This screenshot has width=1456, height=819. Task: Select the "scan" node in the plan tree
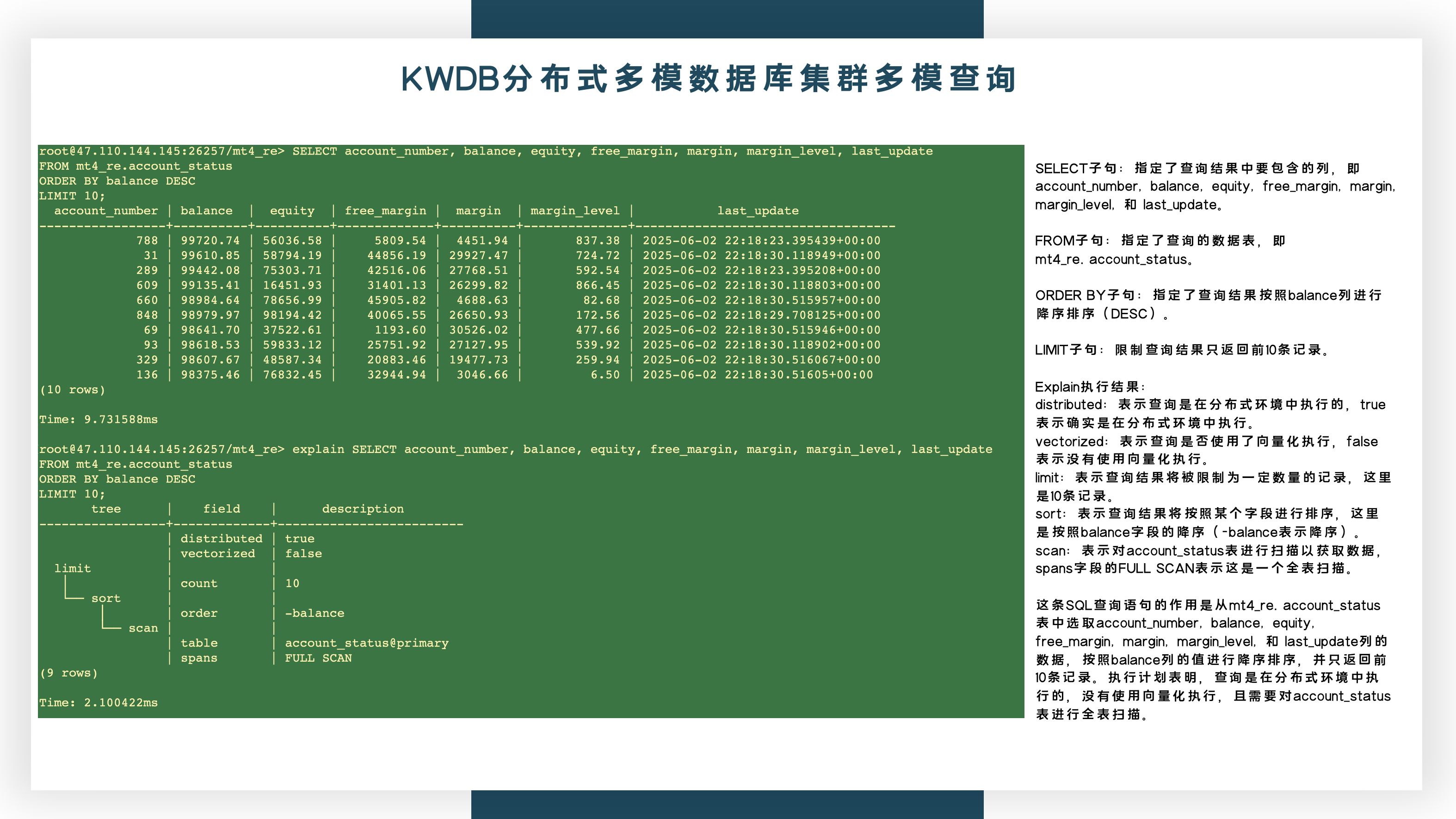point(143,628)
